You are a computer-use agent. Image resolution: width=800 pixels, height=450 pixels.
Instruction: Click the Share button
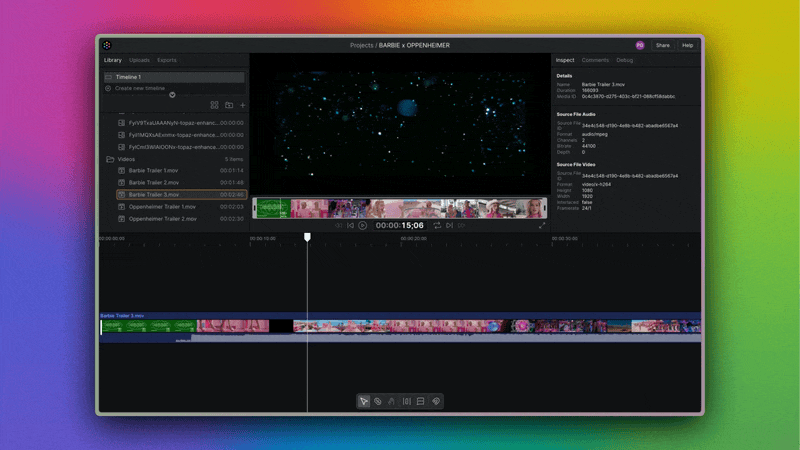tap(663, 45)
